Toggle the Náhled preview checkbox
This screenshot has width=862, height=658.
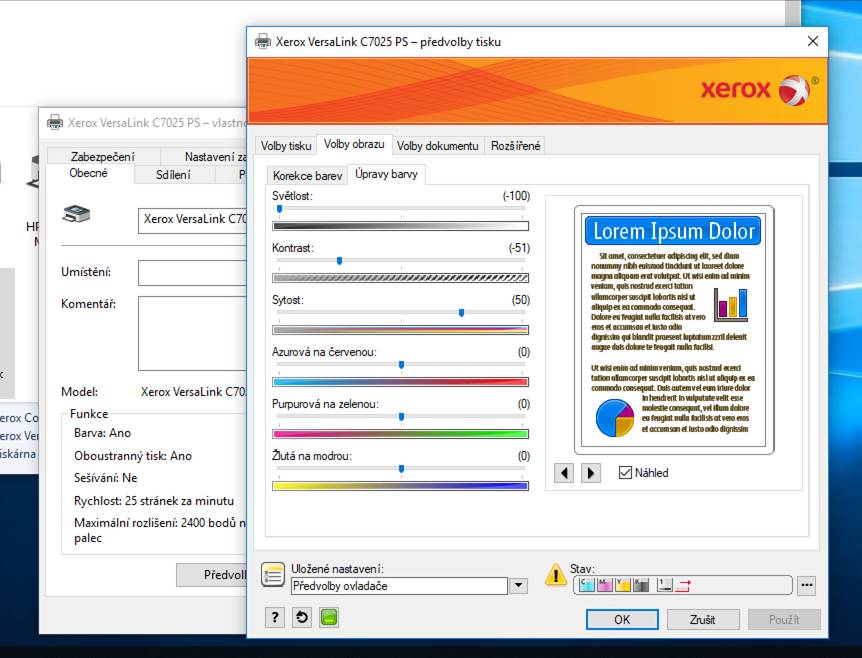pyautogui.click(x=626, y=473)
